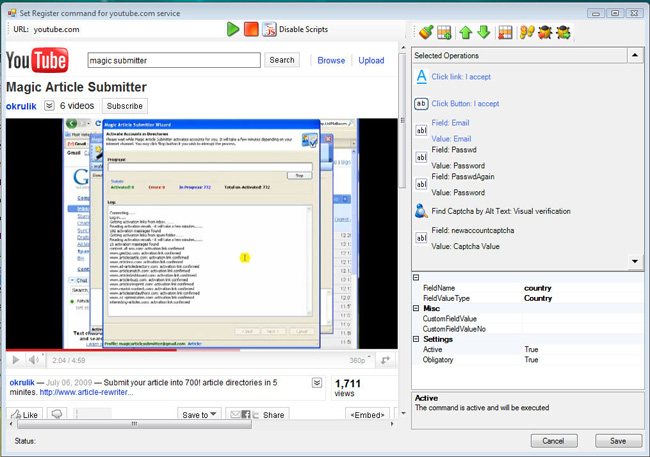Image resolution: width=650 pixels, height=457 pixels.
Task: Click the Embed button
Action: pos(367,414)
